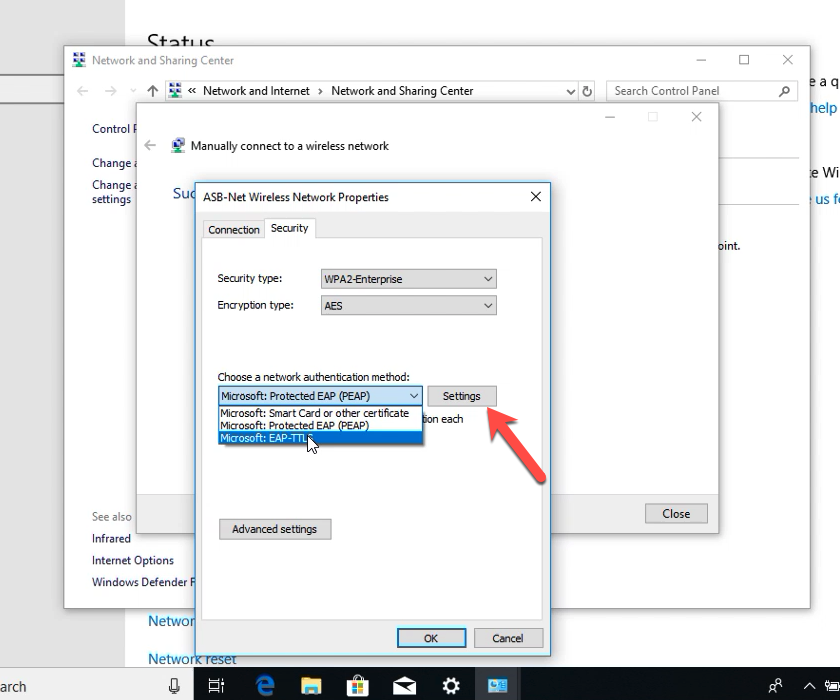
Task: Click the up-arrow navigation icon
Action: pyautogui.click(x=152, y=91)
